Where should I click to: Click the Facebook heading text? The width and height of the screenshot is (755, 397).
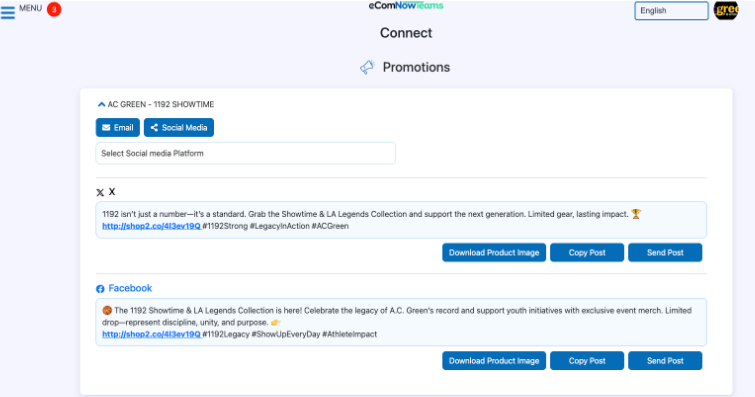tap(130, 288)
